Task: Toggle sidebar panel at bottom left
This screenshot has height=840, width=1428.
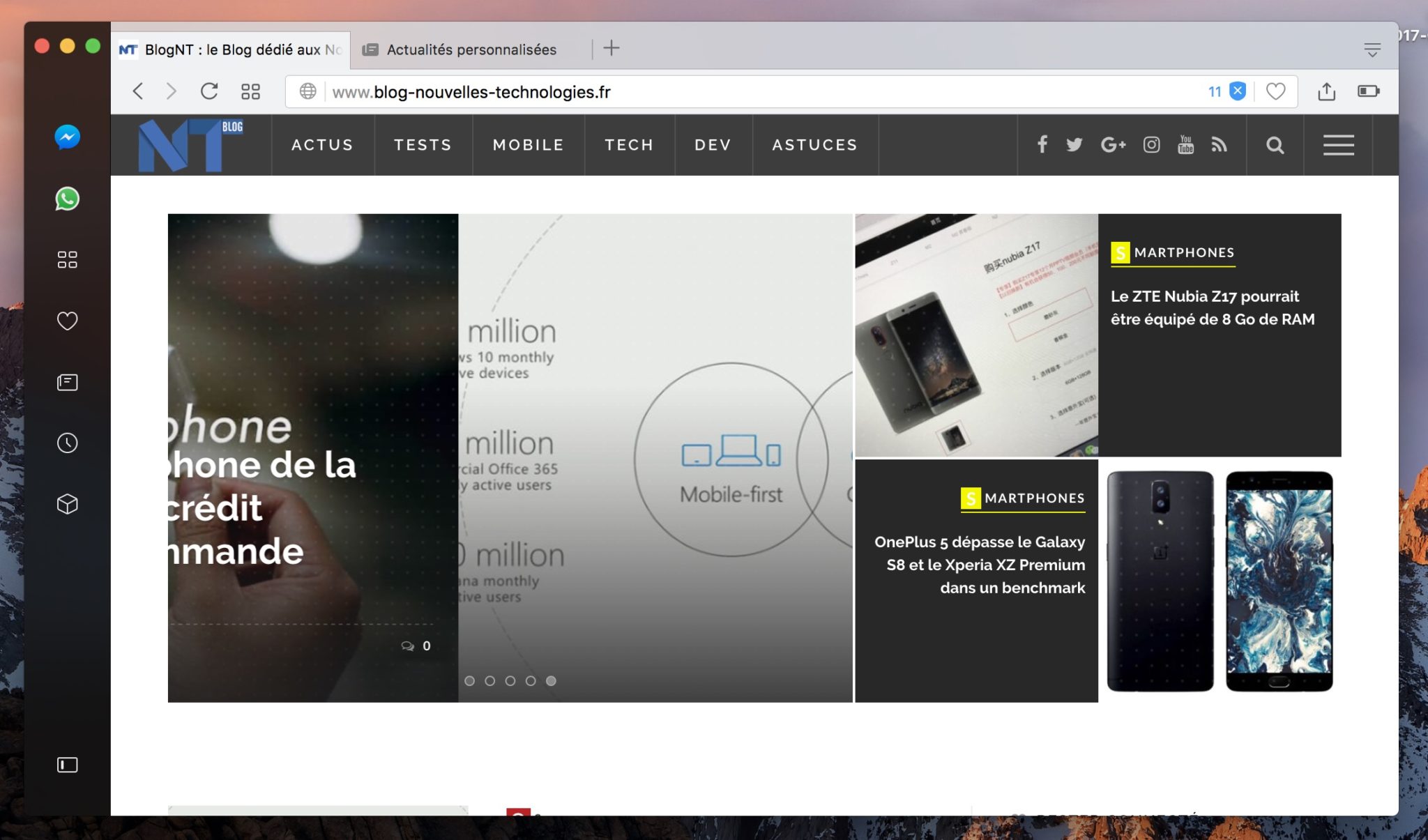Action: click(67, 765)
